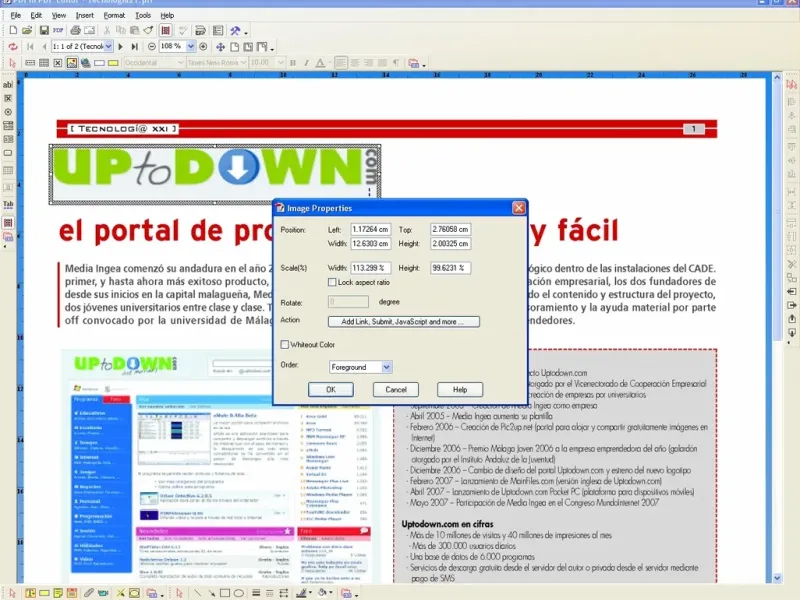Open the font size 10.00 dropdown
Viewport: 800px width, 600px height.
280,63
